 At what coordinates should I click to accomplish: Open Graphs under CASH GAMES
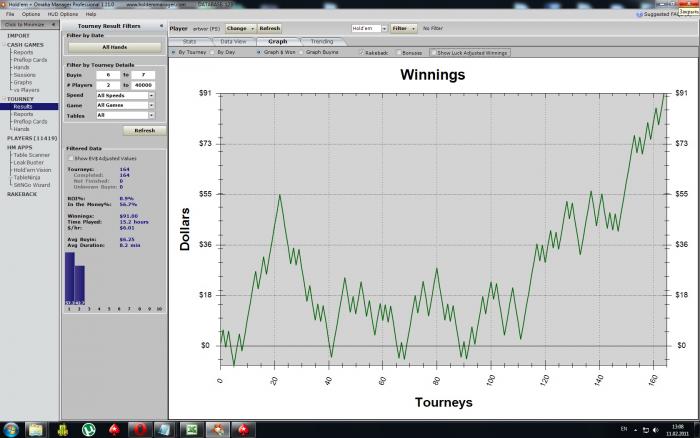pos(23,83)
